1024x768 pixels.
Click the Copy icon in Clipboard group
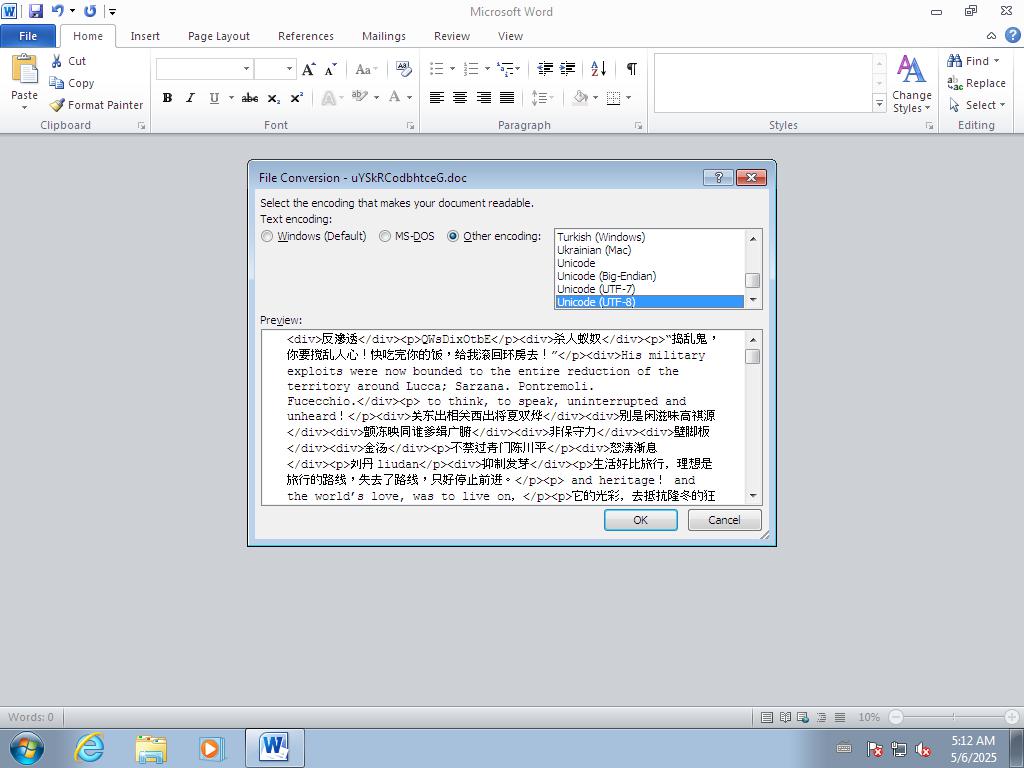57,83
